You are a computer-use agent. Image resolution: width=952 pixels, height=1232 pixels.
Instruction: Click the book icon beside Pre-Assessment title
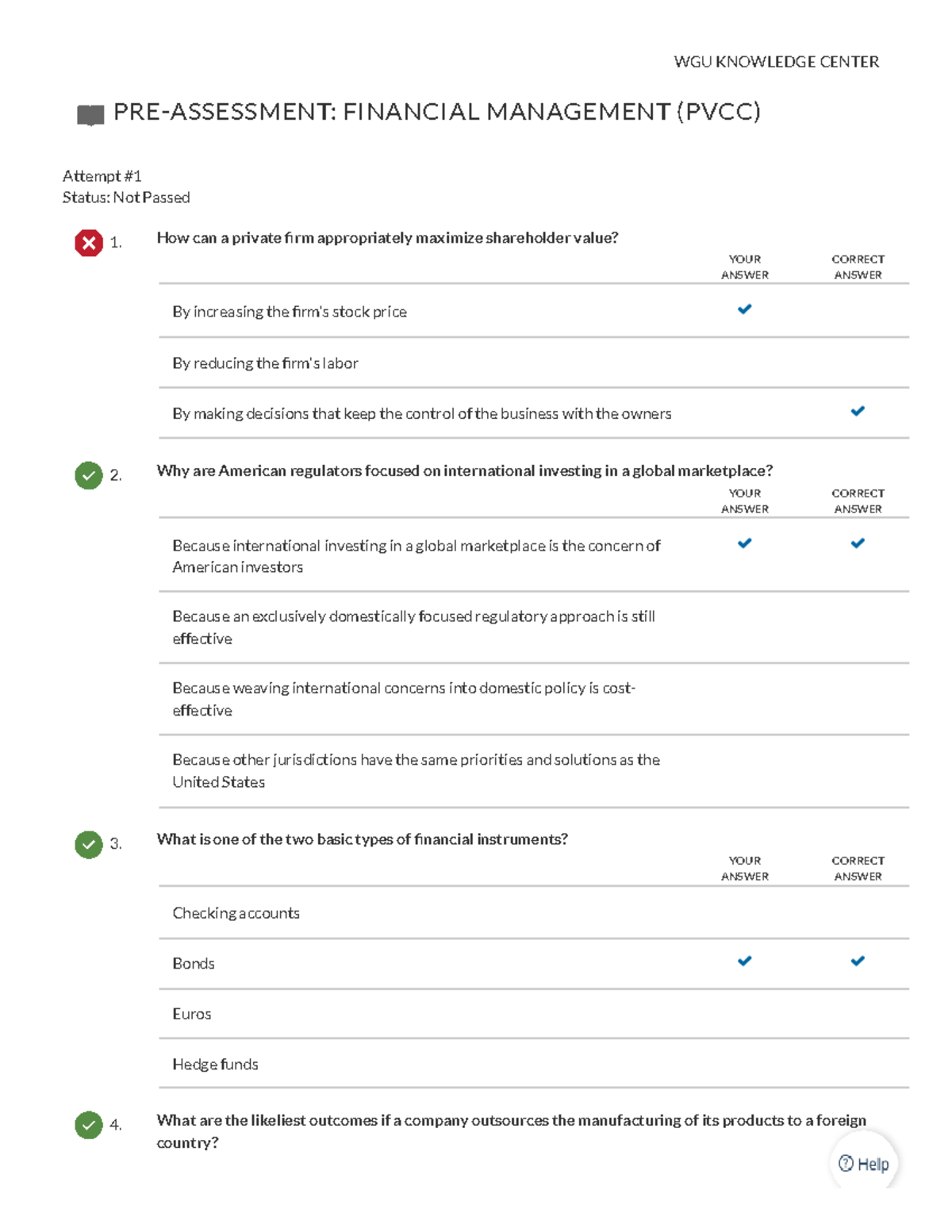[x=90, y=115]
